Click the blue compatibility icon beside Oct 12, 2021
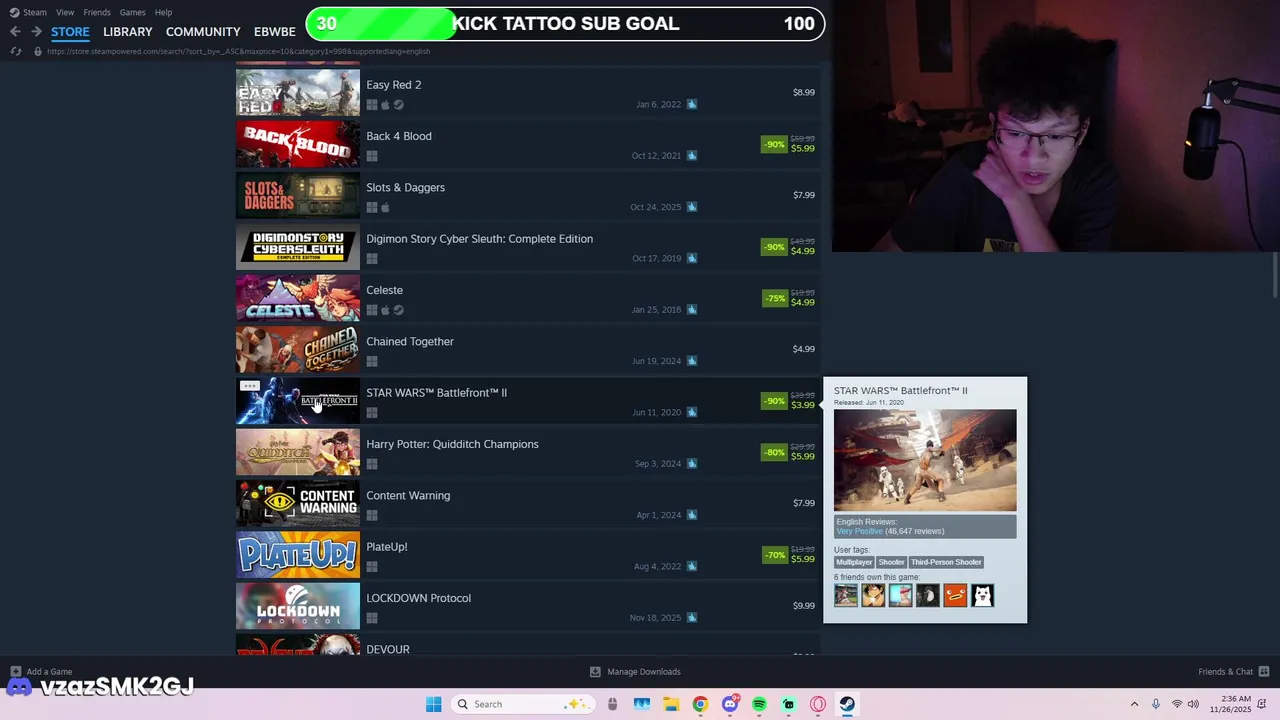The height and width of the screenshot is (720, 1280). click(x=692, y=156)
